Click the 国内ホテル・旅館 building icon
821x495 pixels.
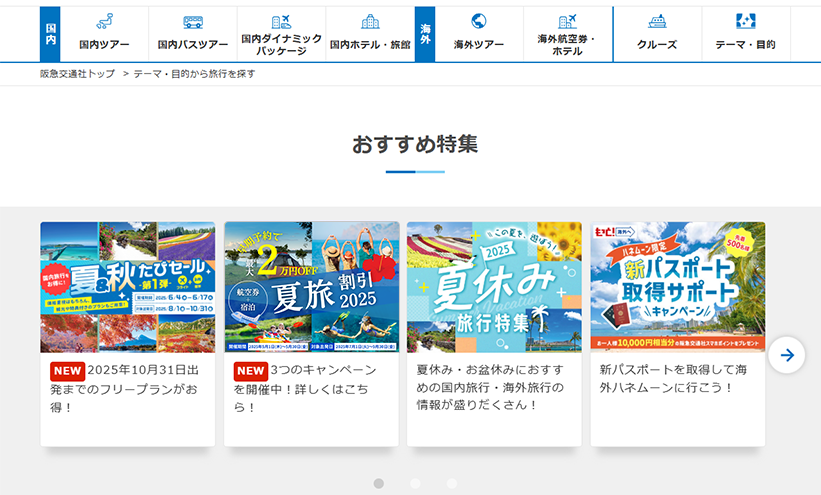(370, 21)
